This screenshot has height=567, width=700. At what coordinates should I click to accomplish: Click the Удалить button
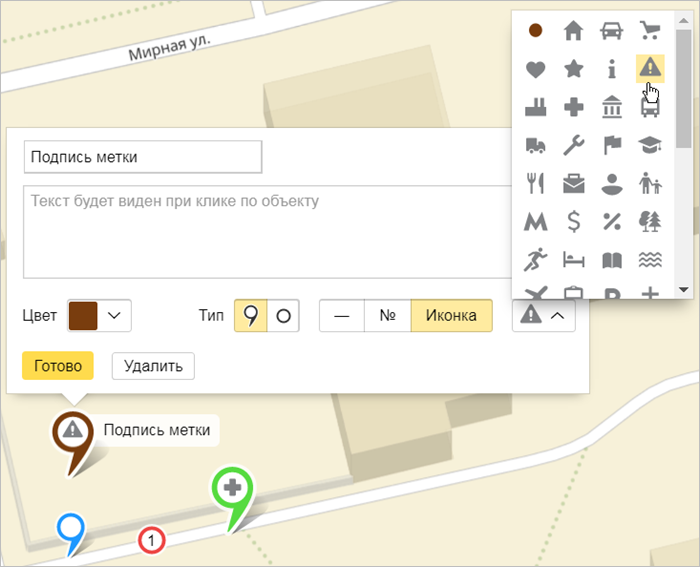click(x=153, y=365)
